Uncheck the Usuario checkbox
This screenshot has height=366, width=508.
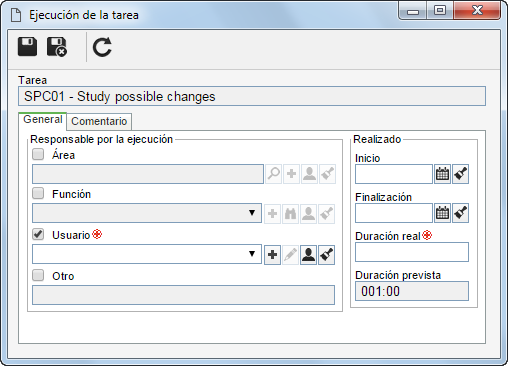[38, 234]
